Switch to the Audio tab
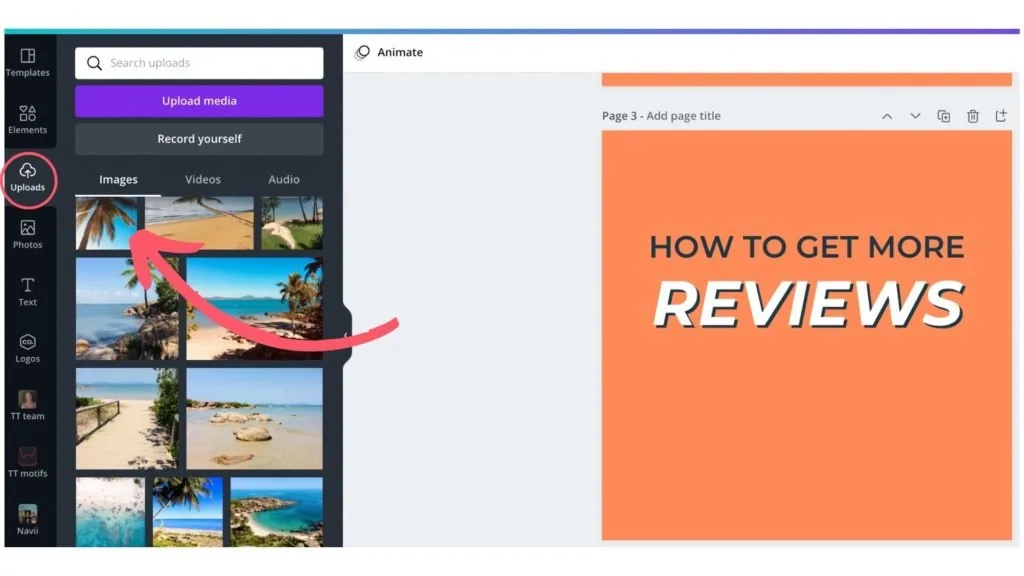The width and height of the screenshot is (1024, 576). click(x=283, y=179)
